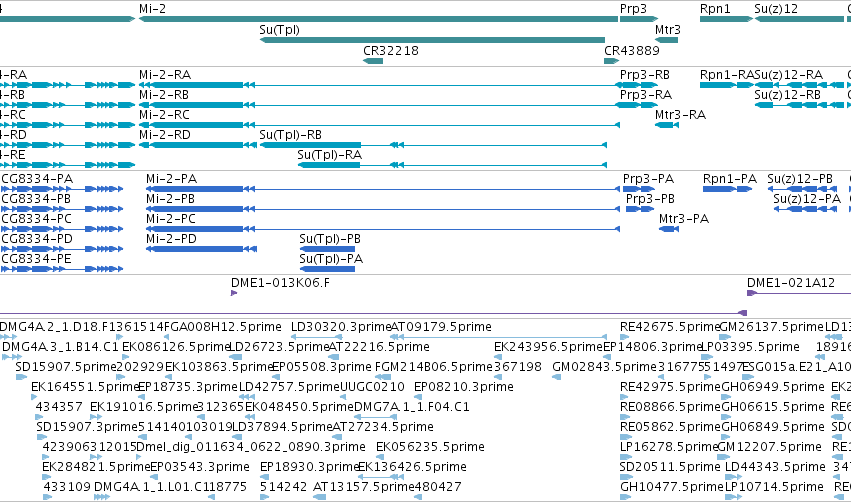This screenshot has width=851, height=502.
Task: Open EST LP03395.5prime
Action: point(751,347)
